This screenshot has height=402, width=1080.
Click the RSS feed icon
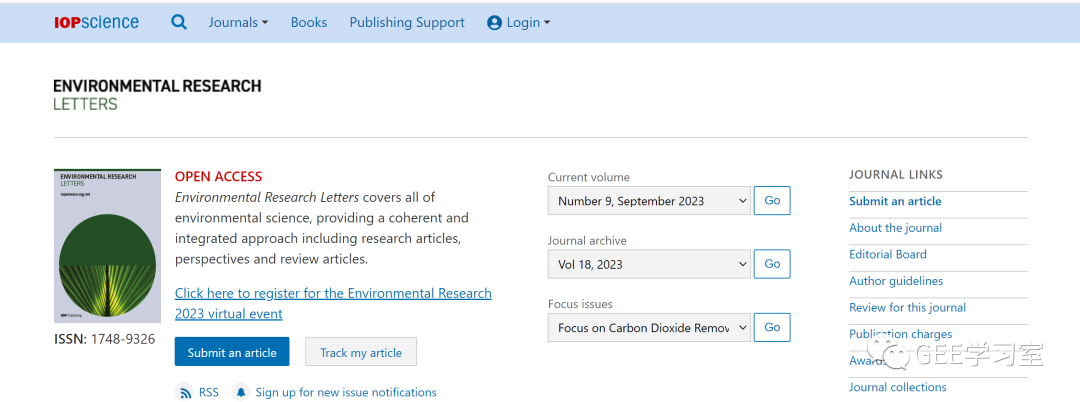coord(185,392)
